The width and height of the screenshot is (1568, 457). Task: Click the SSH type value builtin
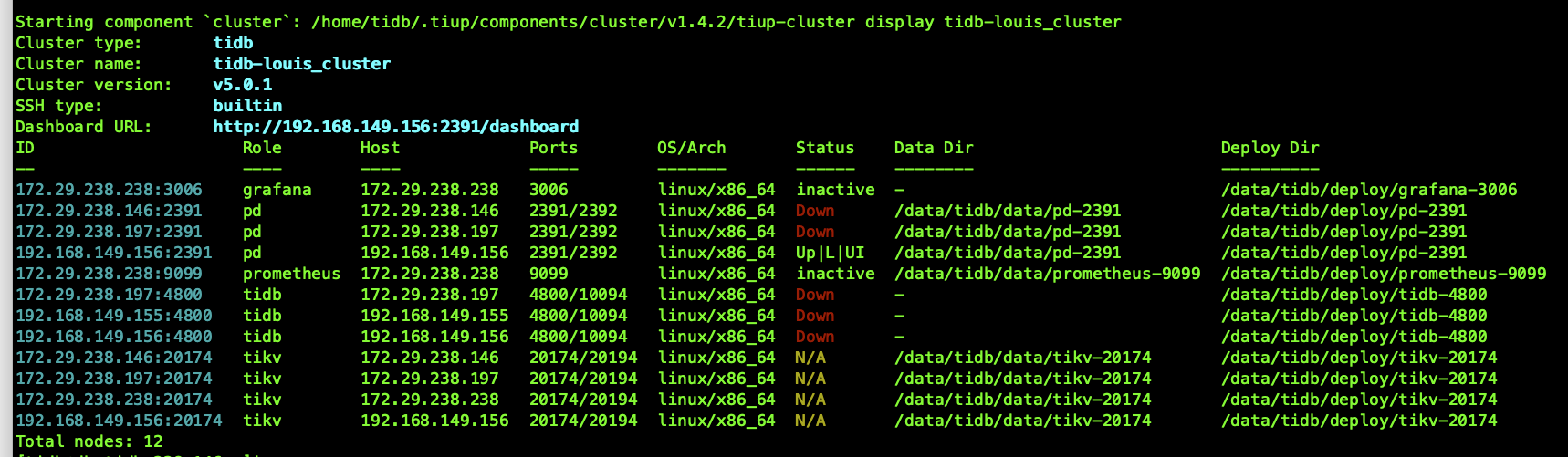pyautogui.click(x=247, y=106)
